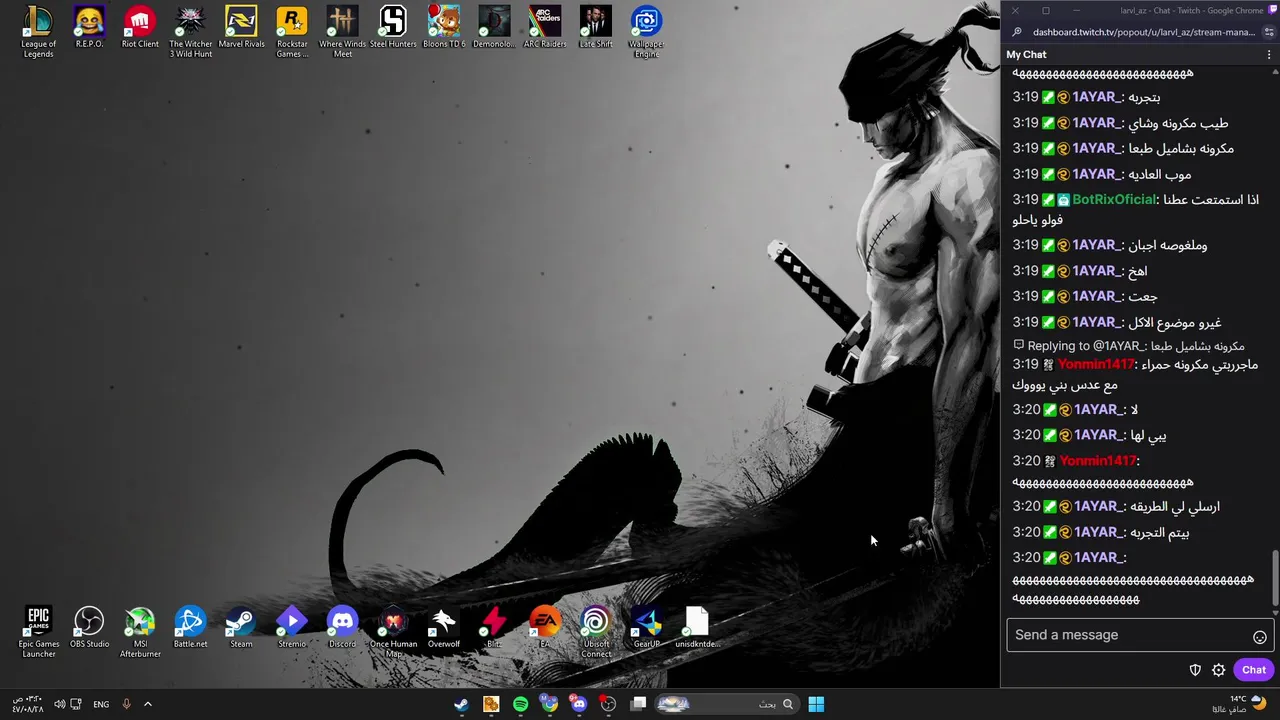The height and width of the screenshot is (720, 1280).
Task: Select the ARC Raiders desktop shortcut
Action: 545,28
